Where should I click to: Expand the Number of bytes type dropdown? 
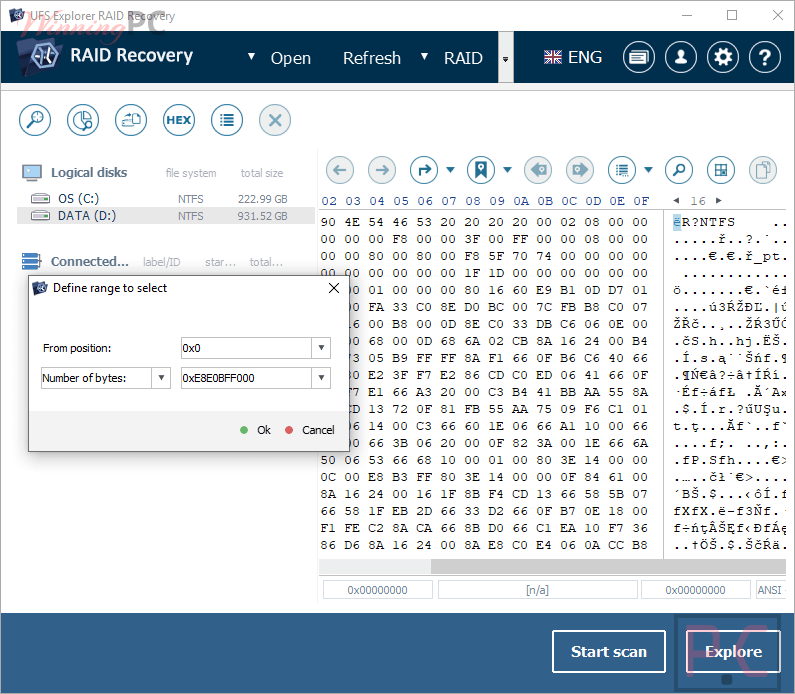point(161,378)
